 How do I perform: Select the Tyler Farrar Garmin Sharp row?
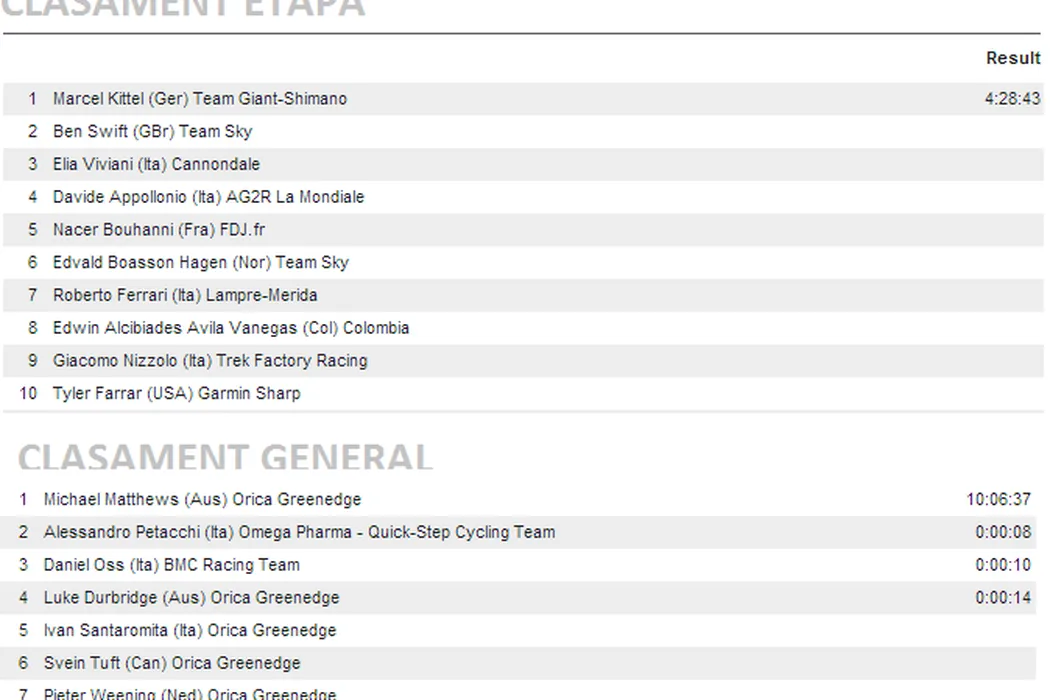(176, 394)
